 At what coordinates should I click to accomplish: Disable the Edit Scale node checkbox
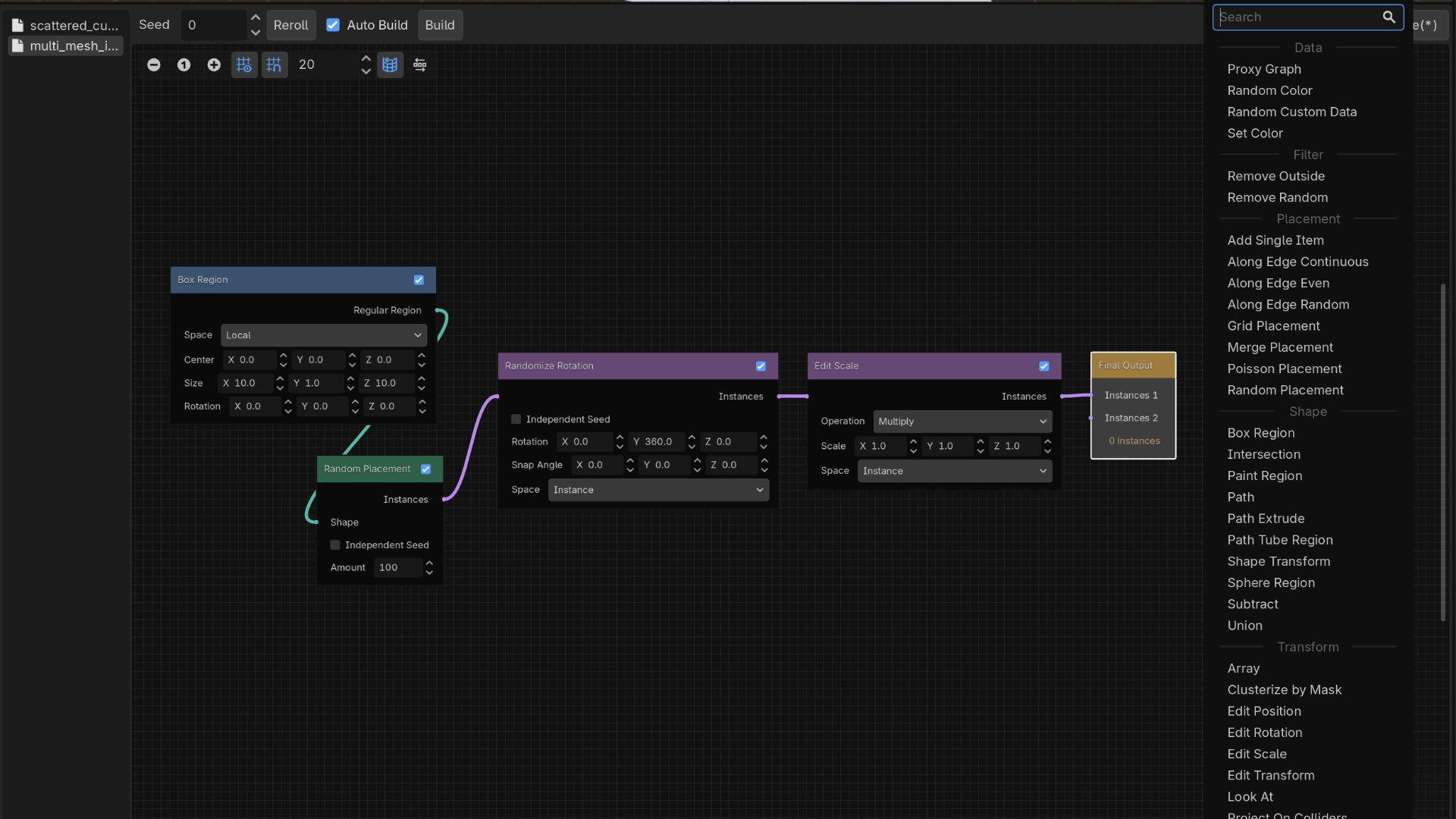[1044, 366]
